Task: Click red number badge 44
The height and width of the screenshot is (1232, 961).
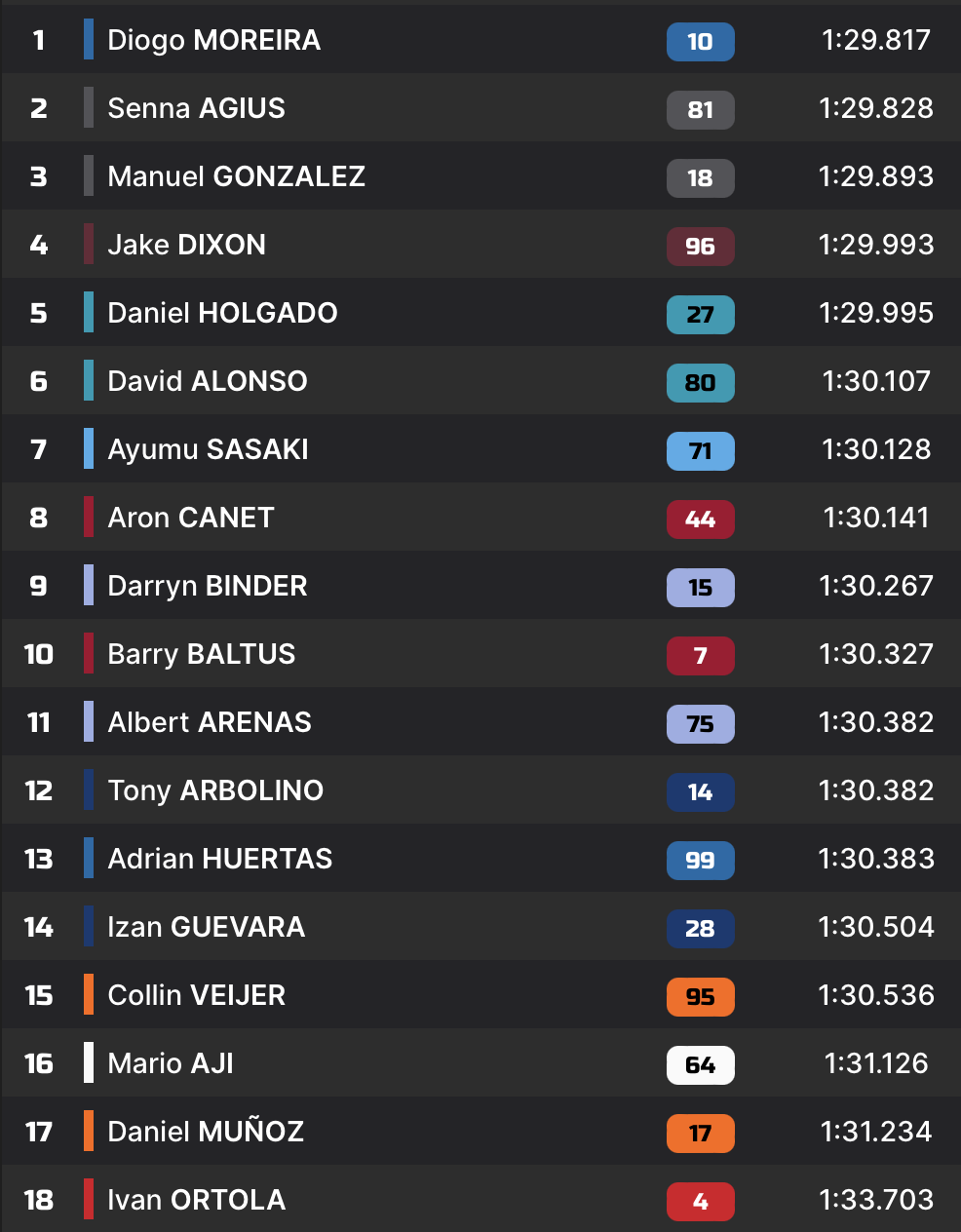Action: pyautogui.click(x=700, y=520)
